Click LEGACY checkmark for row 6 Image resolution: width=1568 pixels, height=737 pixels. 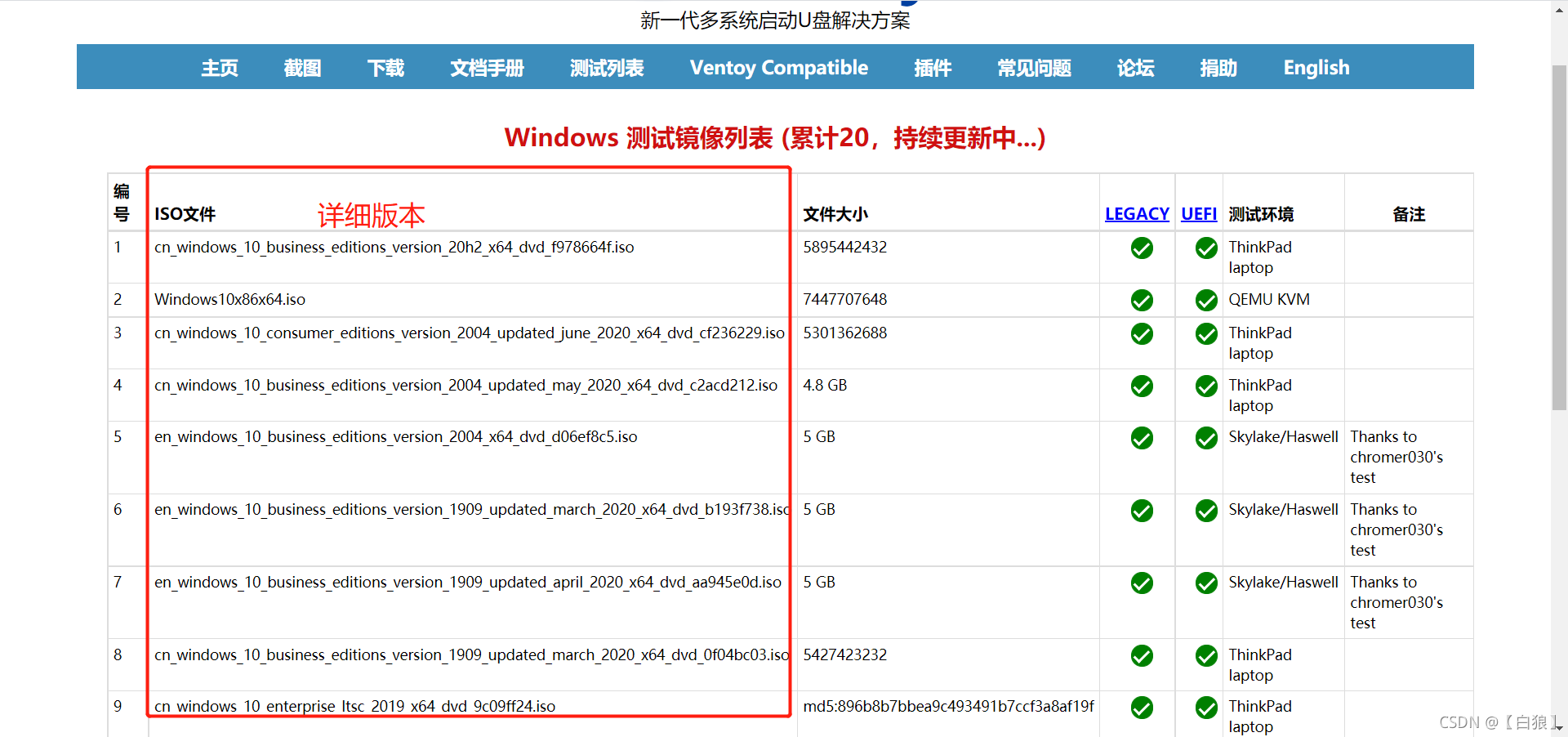pyautogui.click(x=1142, y=511)
